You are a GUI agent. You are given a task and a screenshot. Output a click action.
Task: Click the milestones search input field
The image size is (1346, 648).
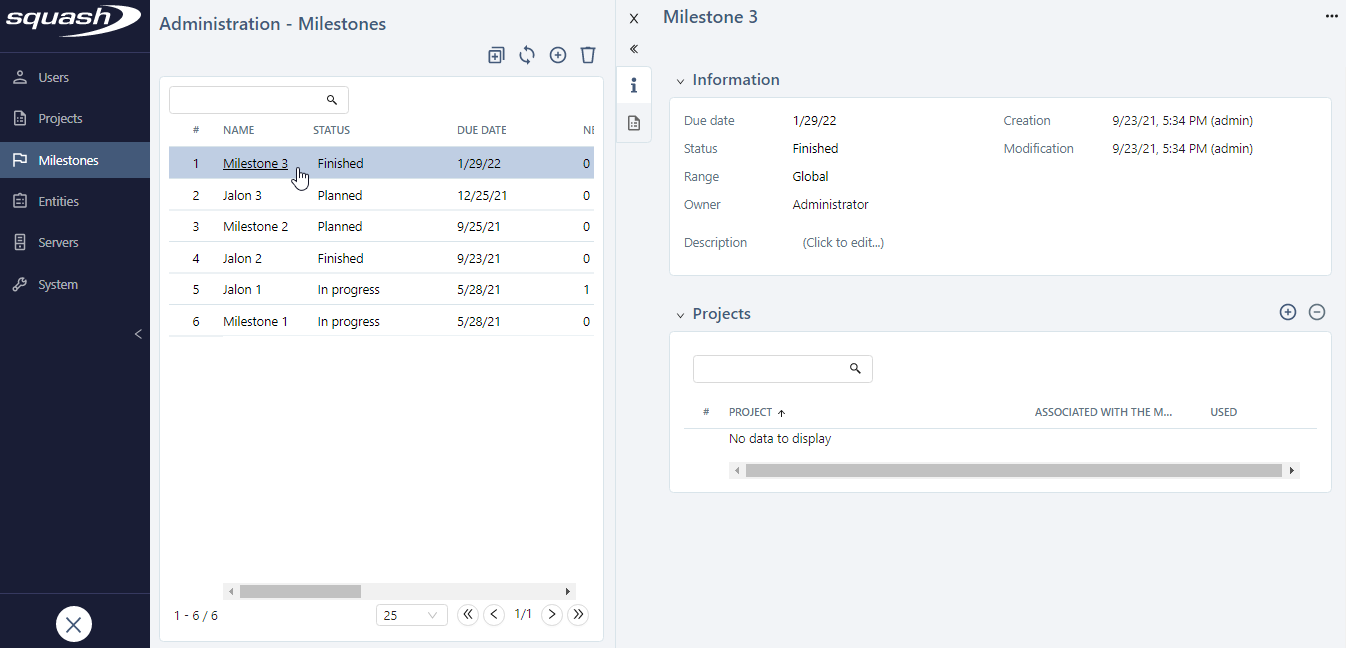(248, 100)
